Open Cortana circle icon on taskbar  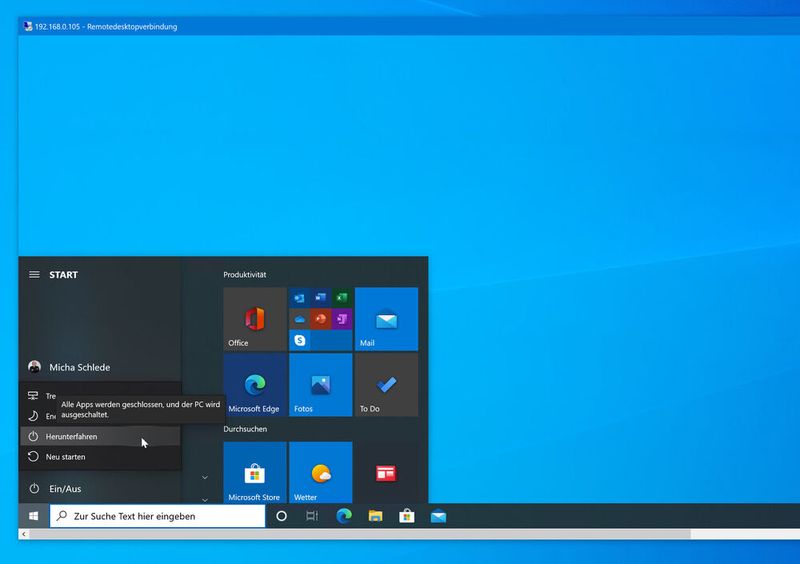[281, 516]
